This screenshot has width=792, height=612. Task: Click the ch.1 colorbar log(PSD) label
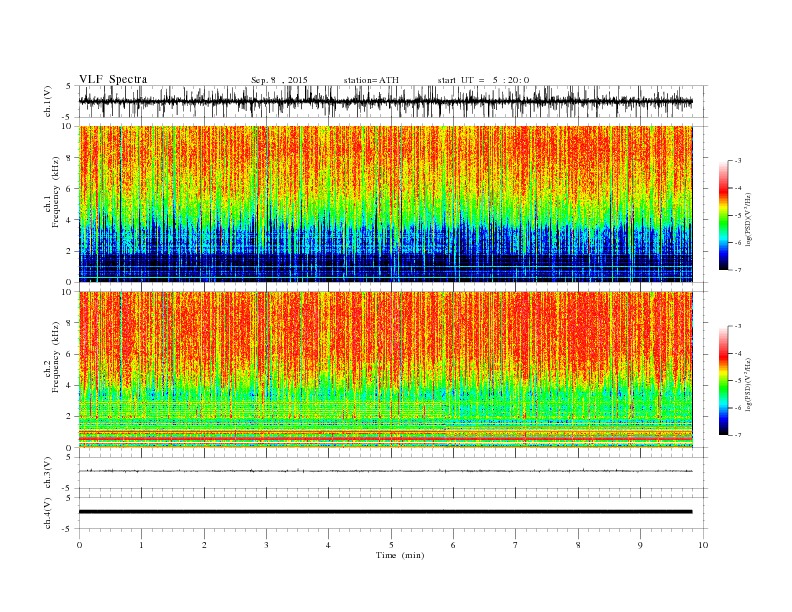[748, 218]
